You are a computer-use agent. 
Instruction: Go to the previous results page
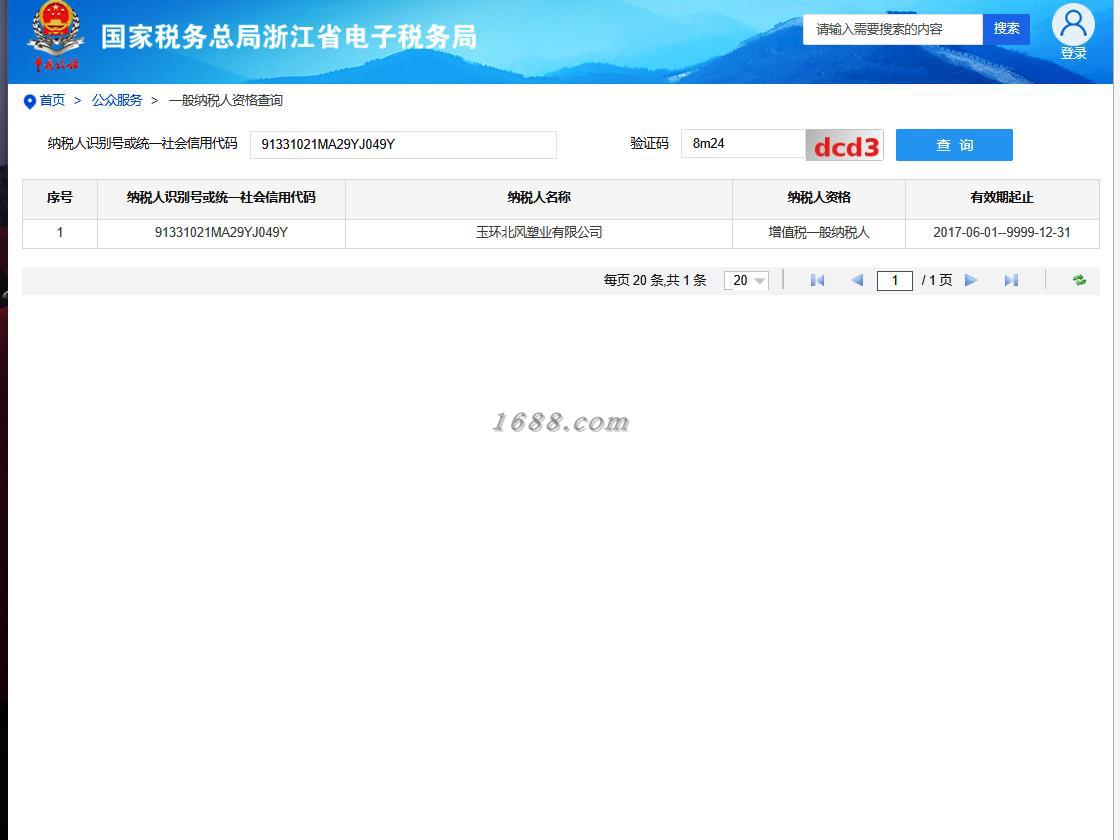pyautogui.click(x=857, y=281)
